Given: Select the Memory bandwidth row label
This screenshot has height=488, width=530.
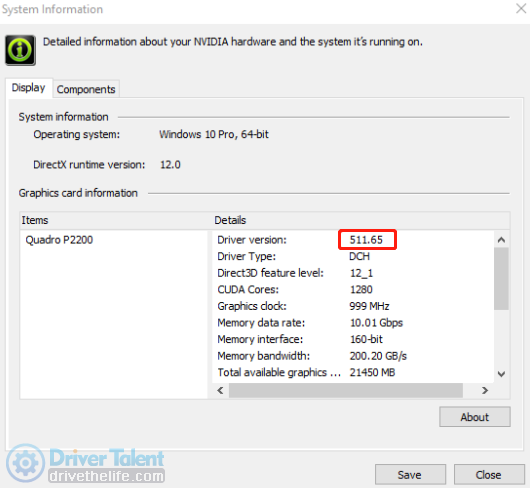Looking at the screenshot, I should (x=264, y=356).
